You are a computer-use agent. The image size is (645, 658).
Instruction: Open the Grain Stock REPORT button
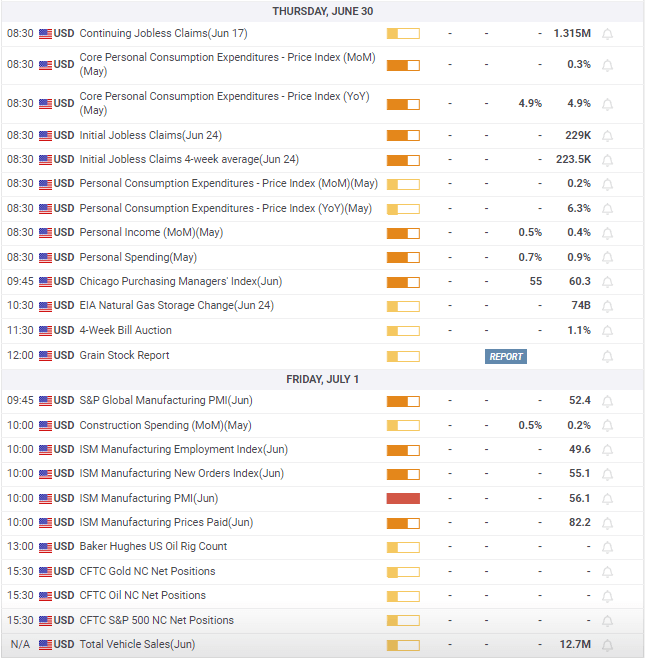(x=506, y=357)
